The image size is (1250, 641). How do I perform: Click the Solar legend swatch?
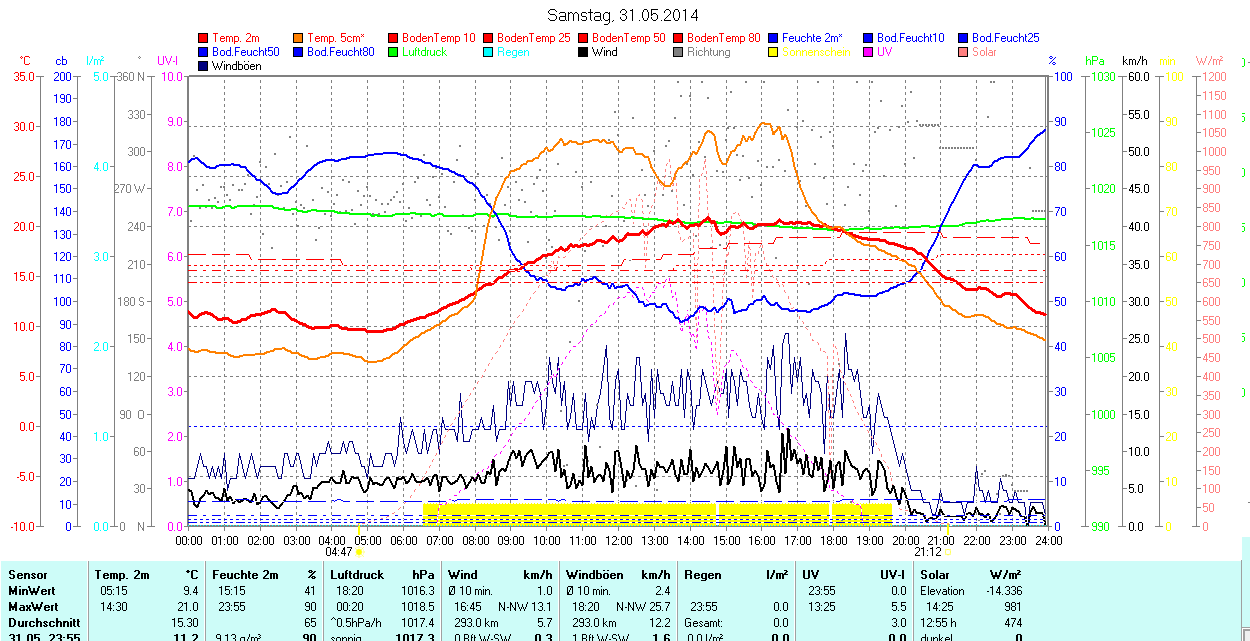tap(963, 52)
